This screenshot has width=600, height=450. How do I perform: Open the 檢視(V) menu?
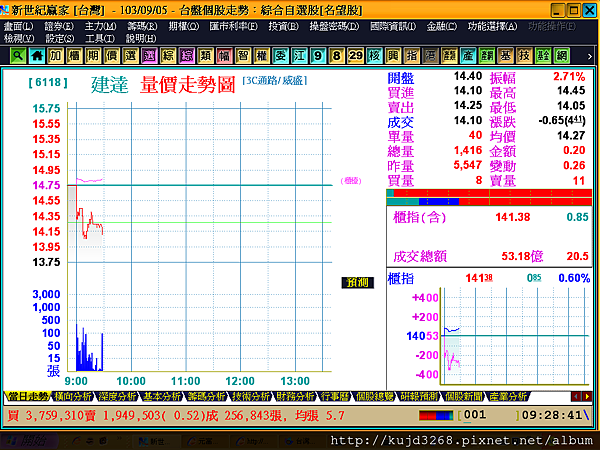[19, 38]
